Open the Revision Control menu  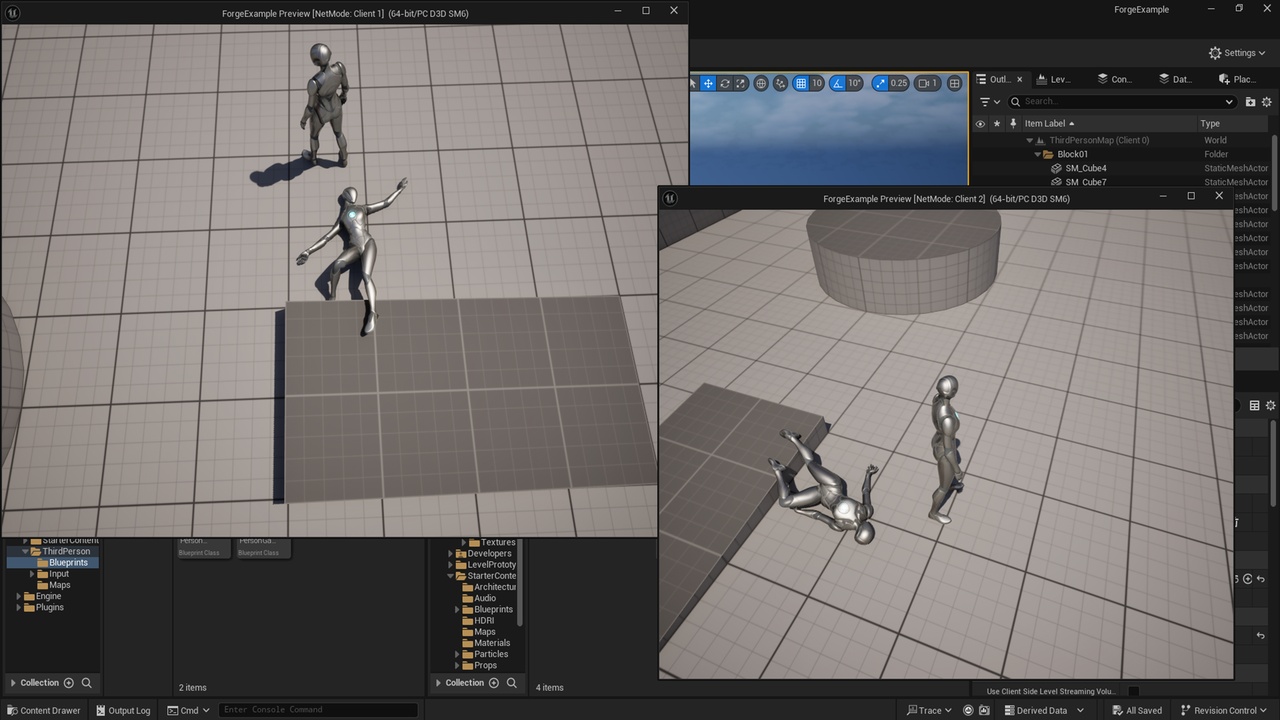point(1225,710)
